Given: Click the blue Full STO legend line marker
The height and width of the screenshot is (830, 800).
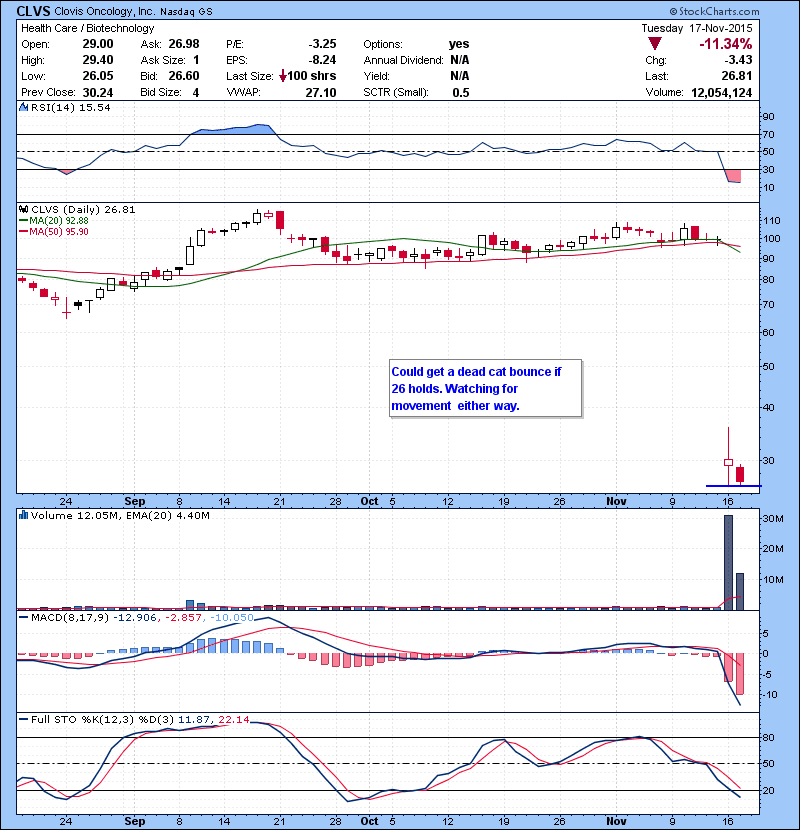Looking at the screenshot, I should (23, 719).
